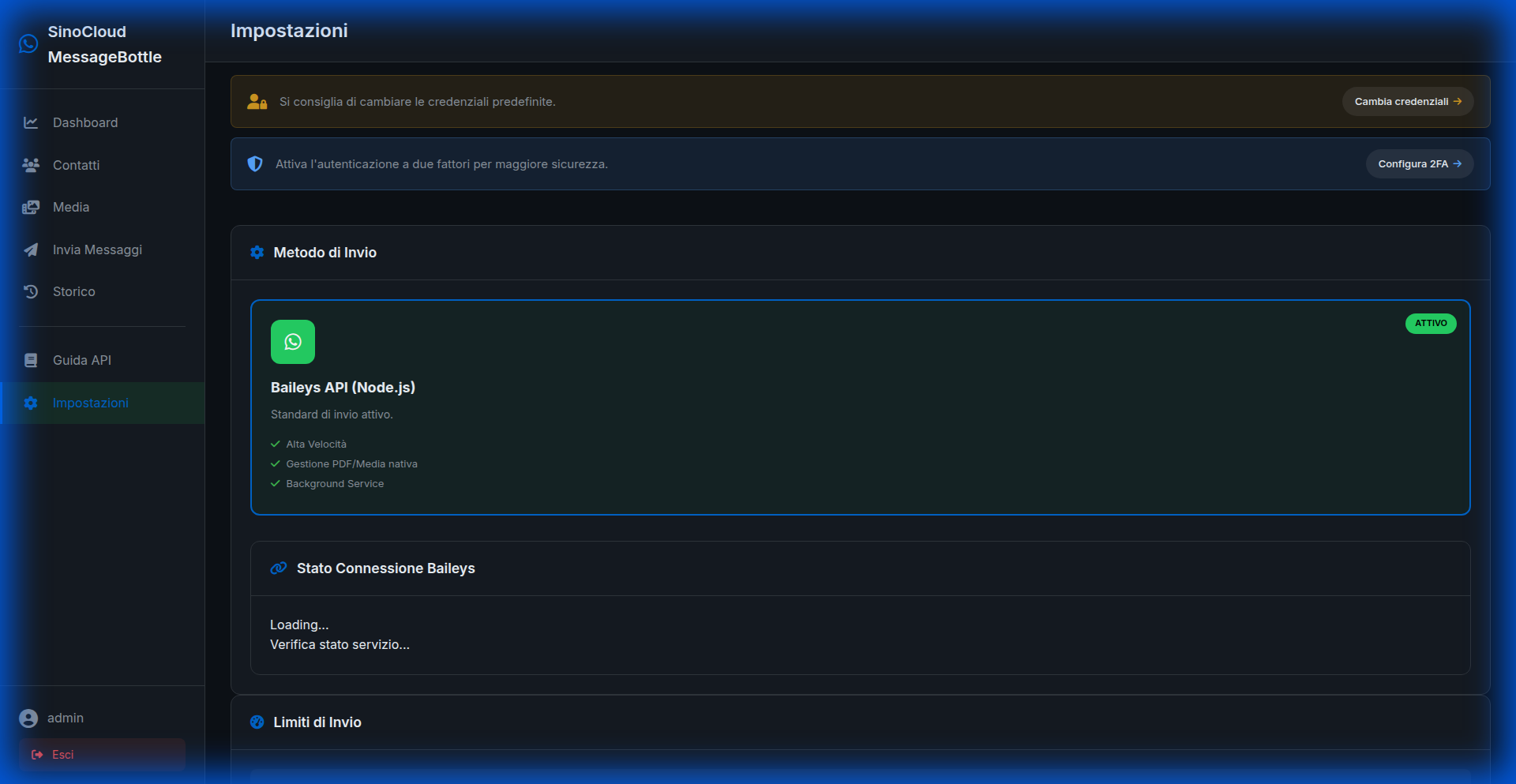Viewport: 1516px width, 784px height.
Task: Open Media via its image icon
Action: (31, 207)
